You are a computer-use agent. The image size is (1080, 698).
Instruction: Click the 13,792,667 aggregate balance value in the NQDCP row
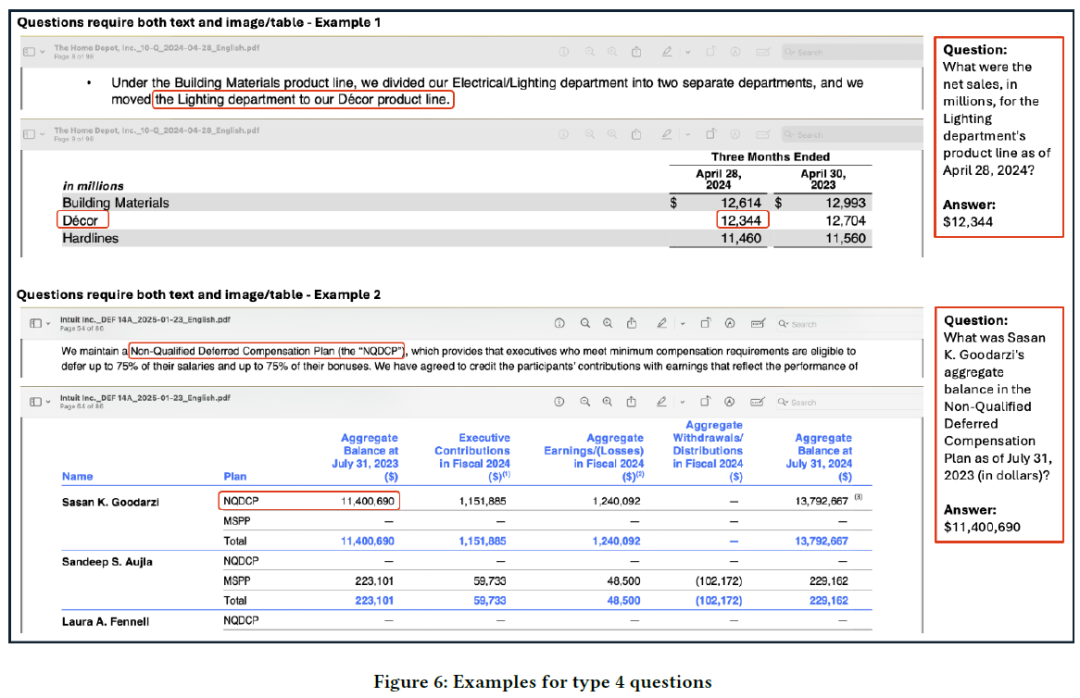point(822,501)
